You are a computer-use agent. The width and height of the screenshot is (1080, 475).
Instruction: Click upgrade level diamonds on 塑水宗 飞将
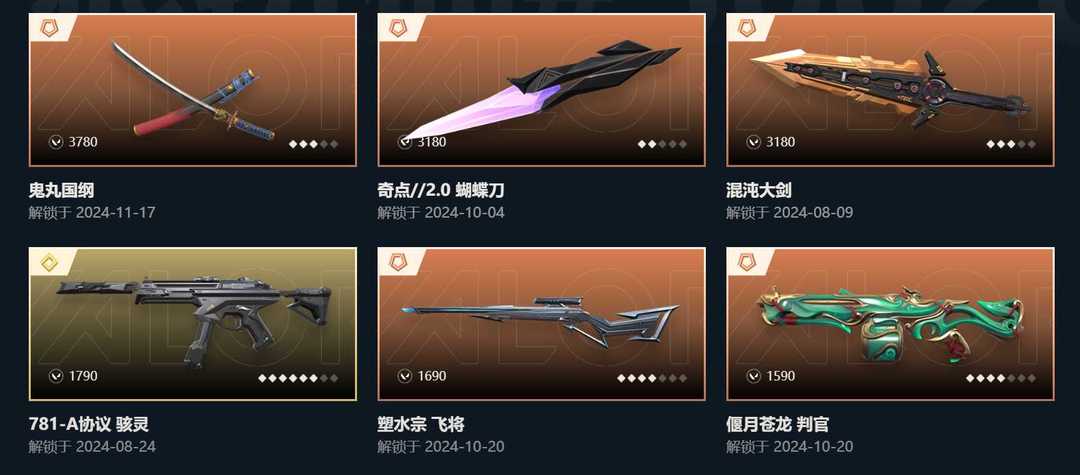(x=652, y=378)
